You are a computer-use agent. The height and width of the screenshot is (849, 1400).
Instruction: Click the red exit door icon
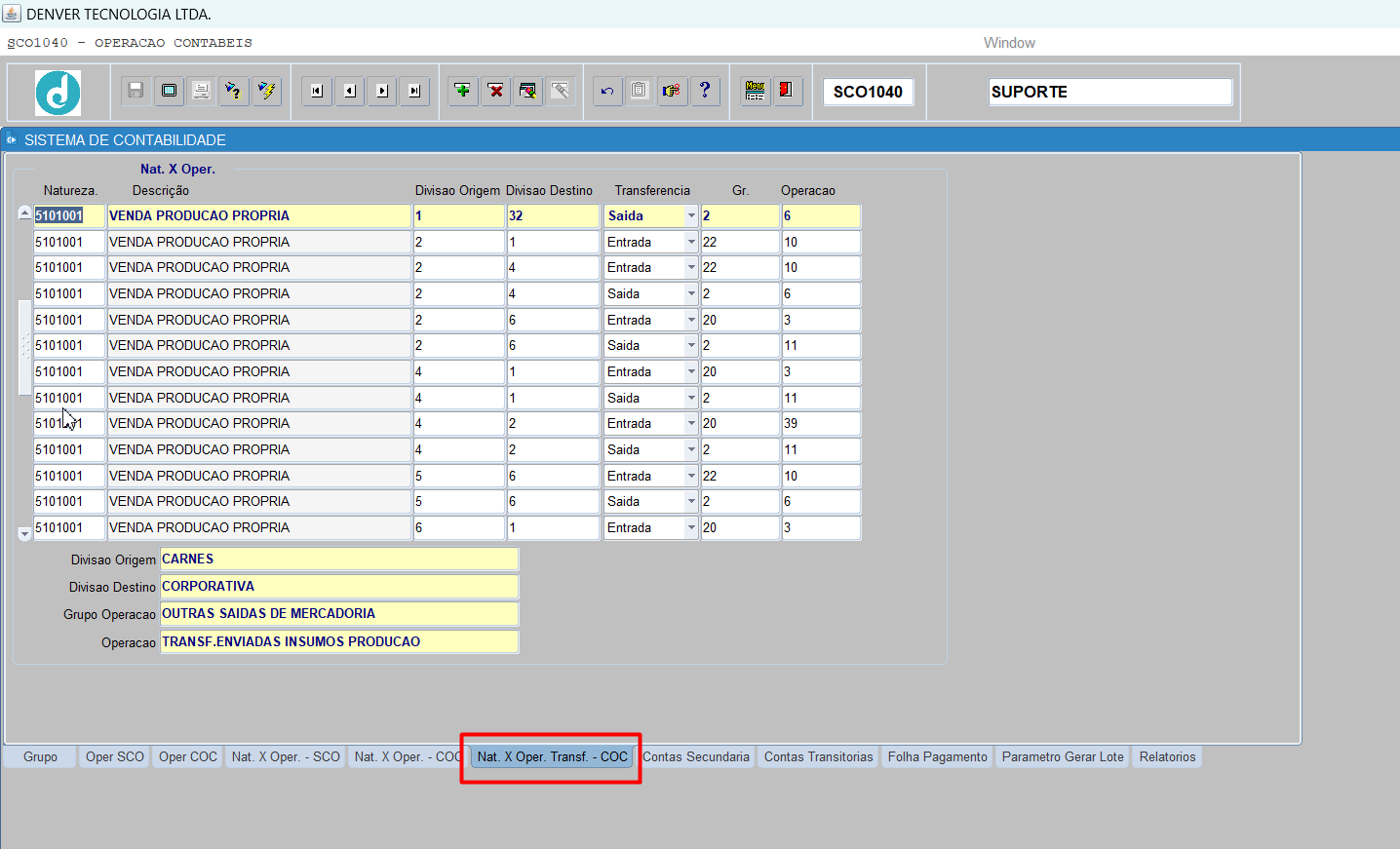(787, 91)
